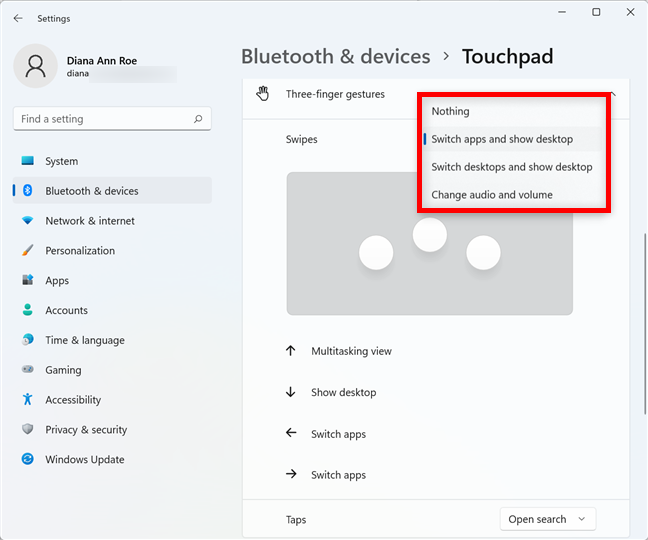Image resolution: width=648 pixels, height=540 pixels.
Task: Collapse the Three-finger gestures section
Action: (614, 94)
